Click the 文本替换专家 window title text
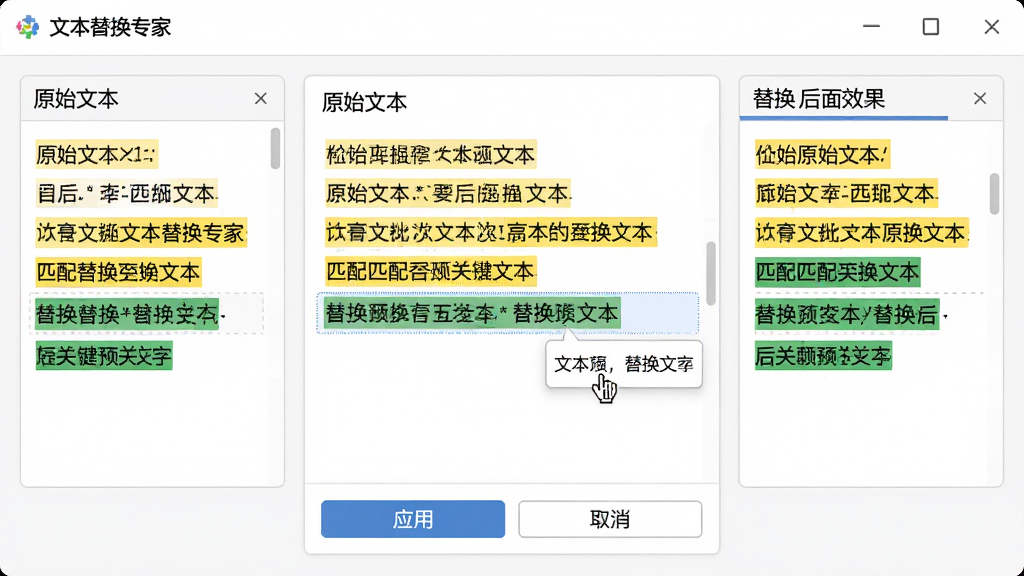The height and width of the screenshot is (576, 1024). click(110, 27)
